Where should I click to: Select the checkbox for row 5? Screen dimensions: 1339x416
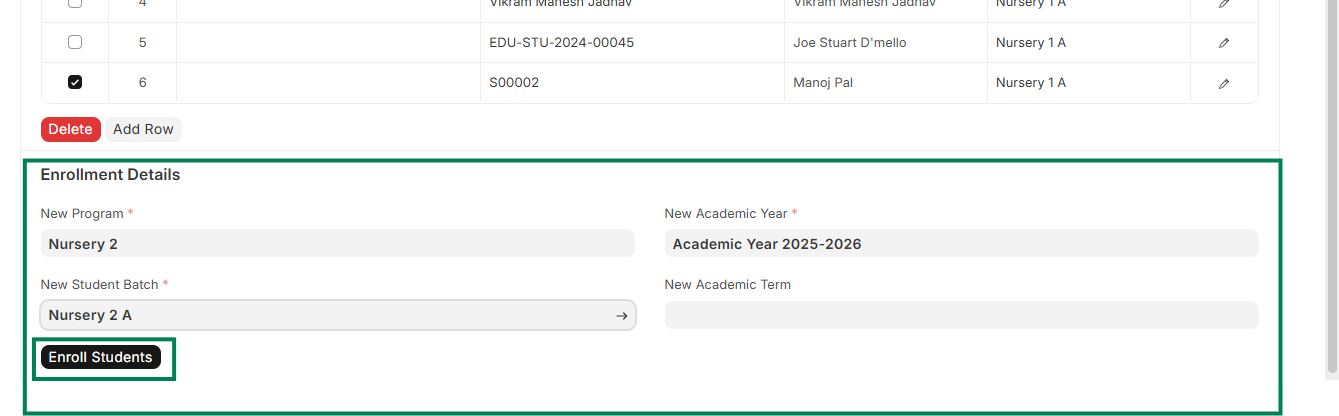[x=75, y=42]
